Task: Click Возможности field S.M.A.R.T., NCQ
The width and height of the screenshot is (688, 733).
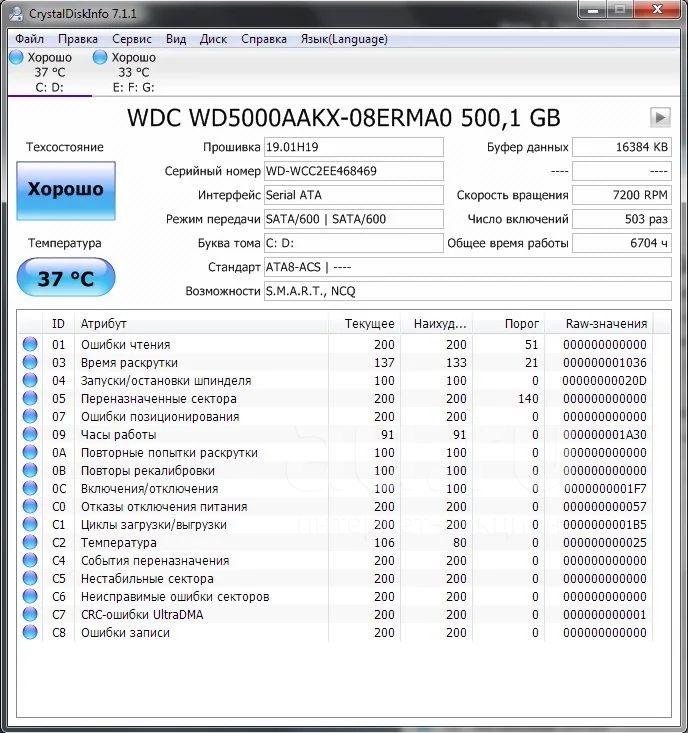Action: [x=467, y=291]
